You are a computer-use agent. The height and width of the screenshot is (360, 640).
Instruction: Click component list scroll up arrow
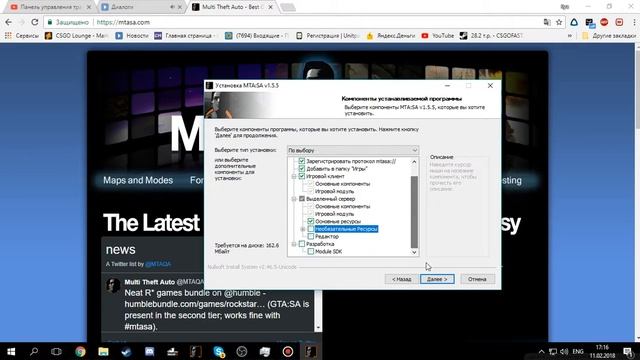coord(414,162)
